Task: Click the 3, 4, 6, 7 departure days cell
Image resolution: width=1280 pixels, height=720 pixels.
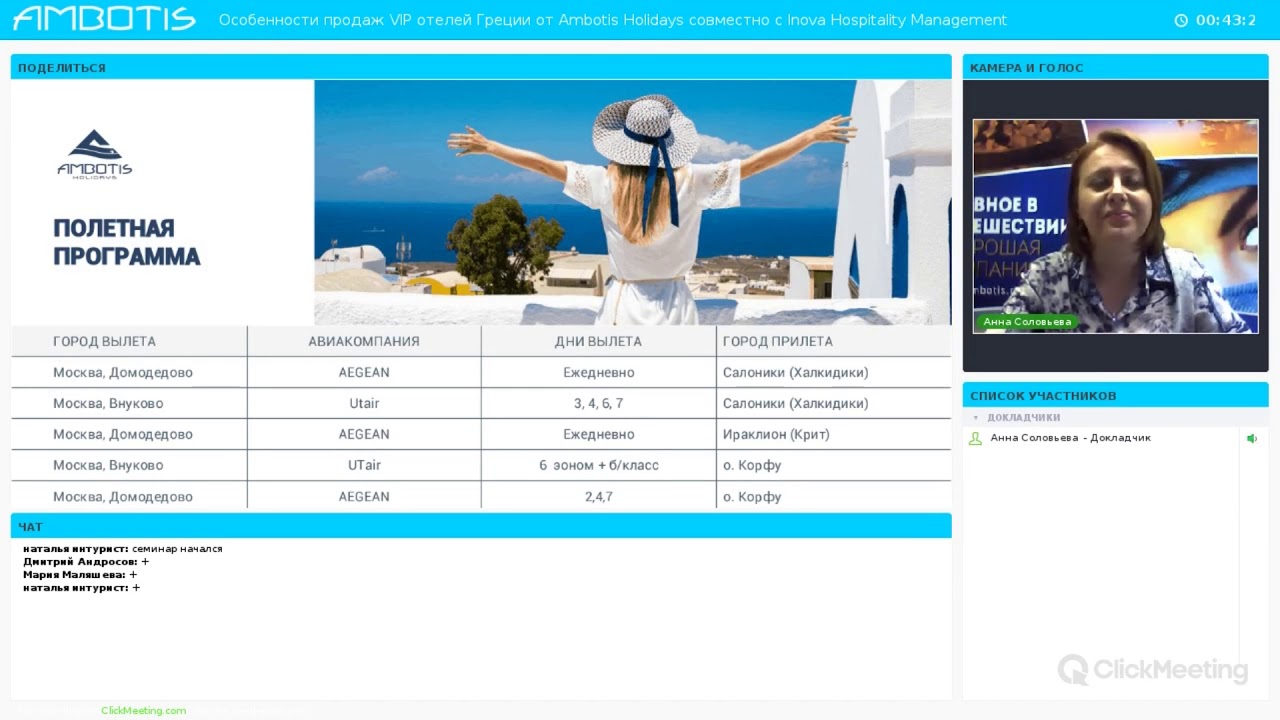Action: pyautogui.click(x=598, y=403)
